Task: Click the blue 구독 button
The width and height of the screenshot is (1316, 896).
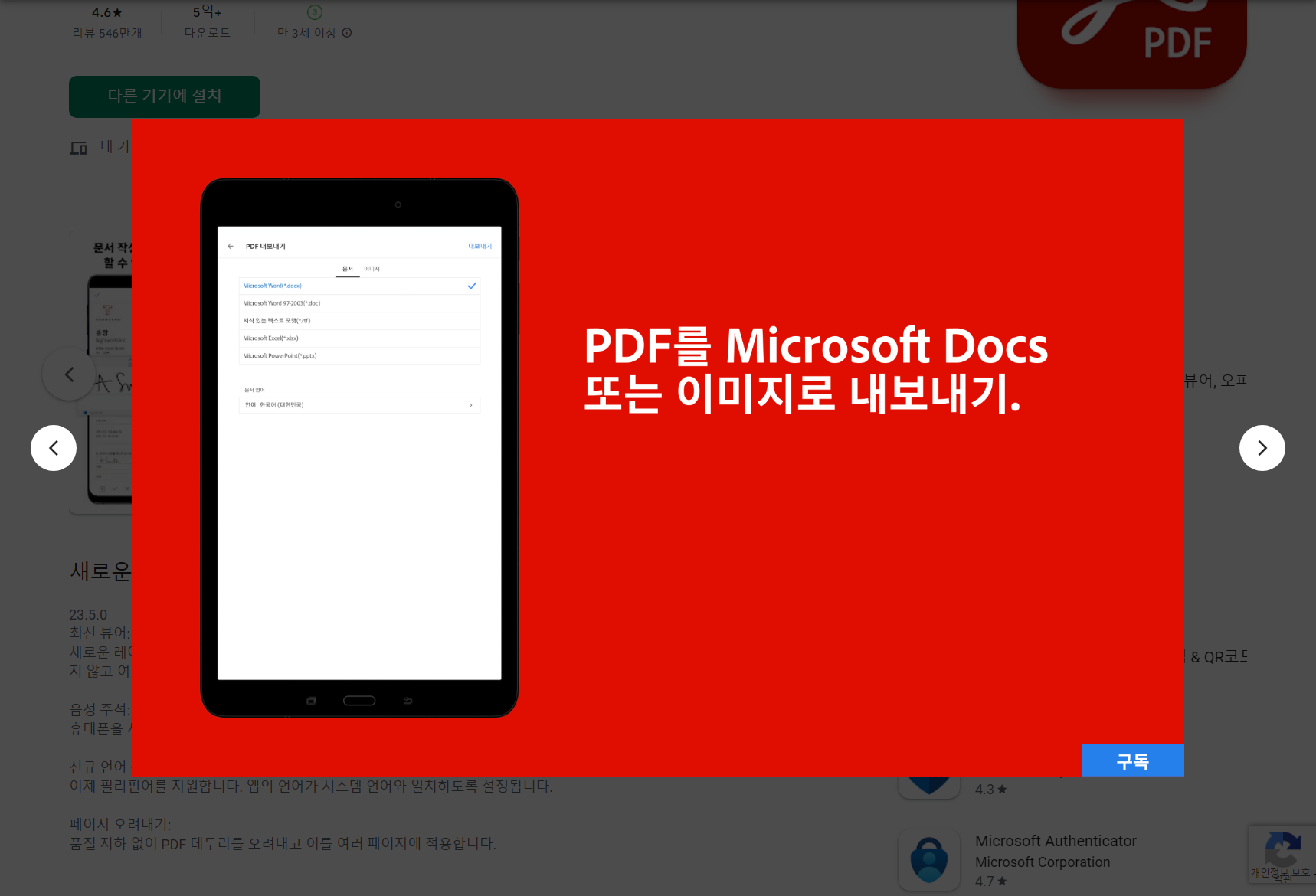Action: coord(1133,760)
